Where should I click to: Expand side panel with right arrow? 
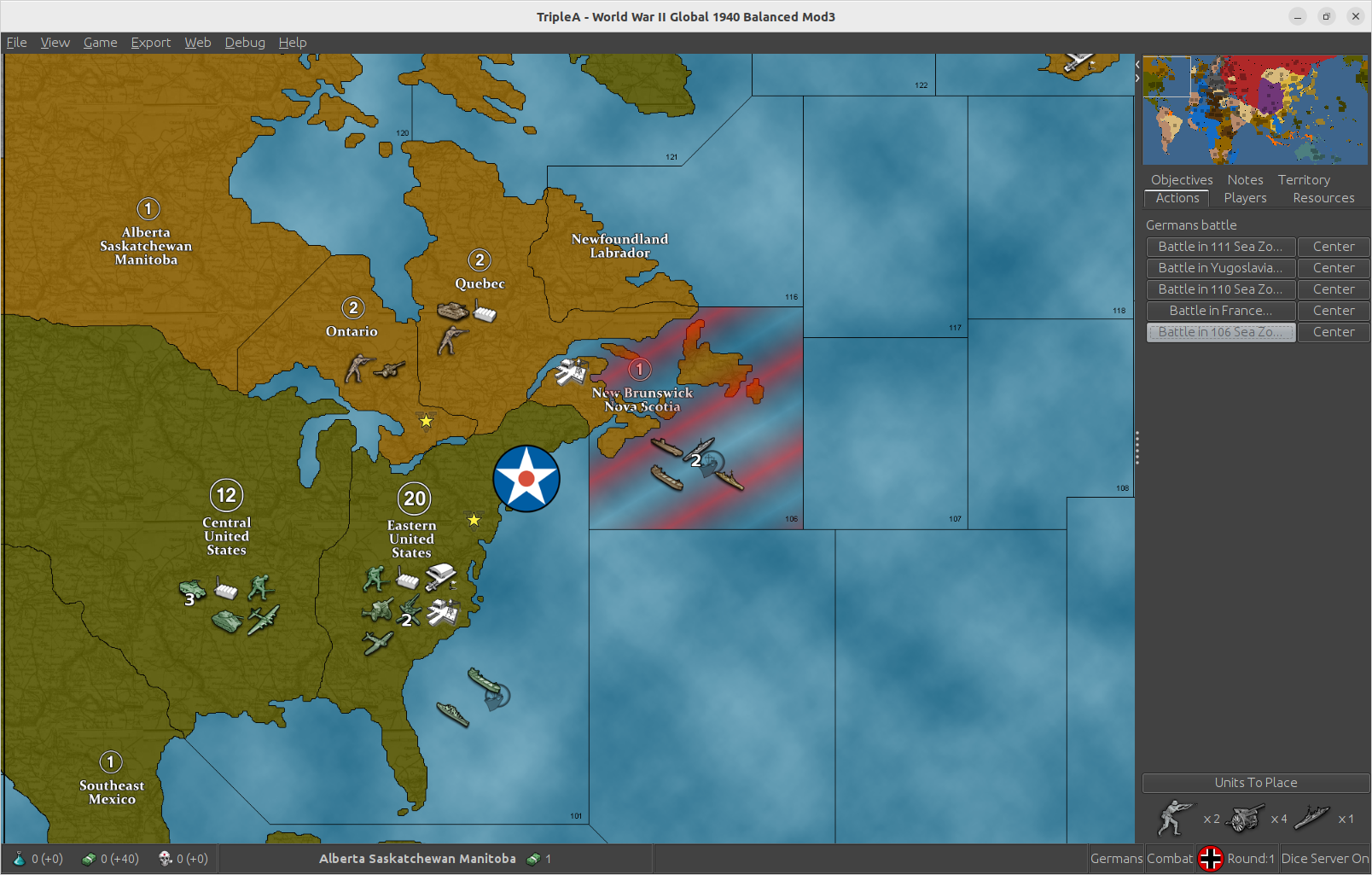1137,78
